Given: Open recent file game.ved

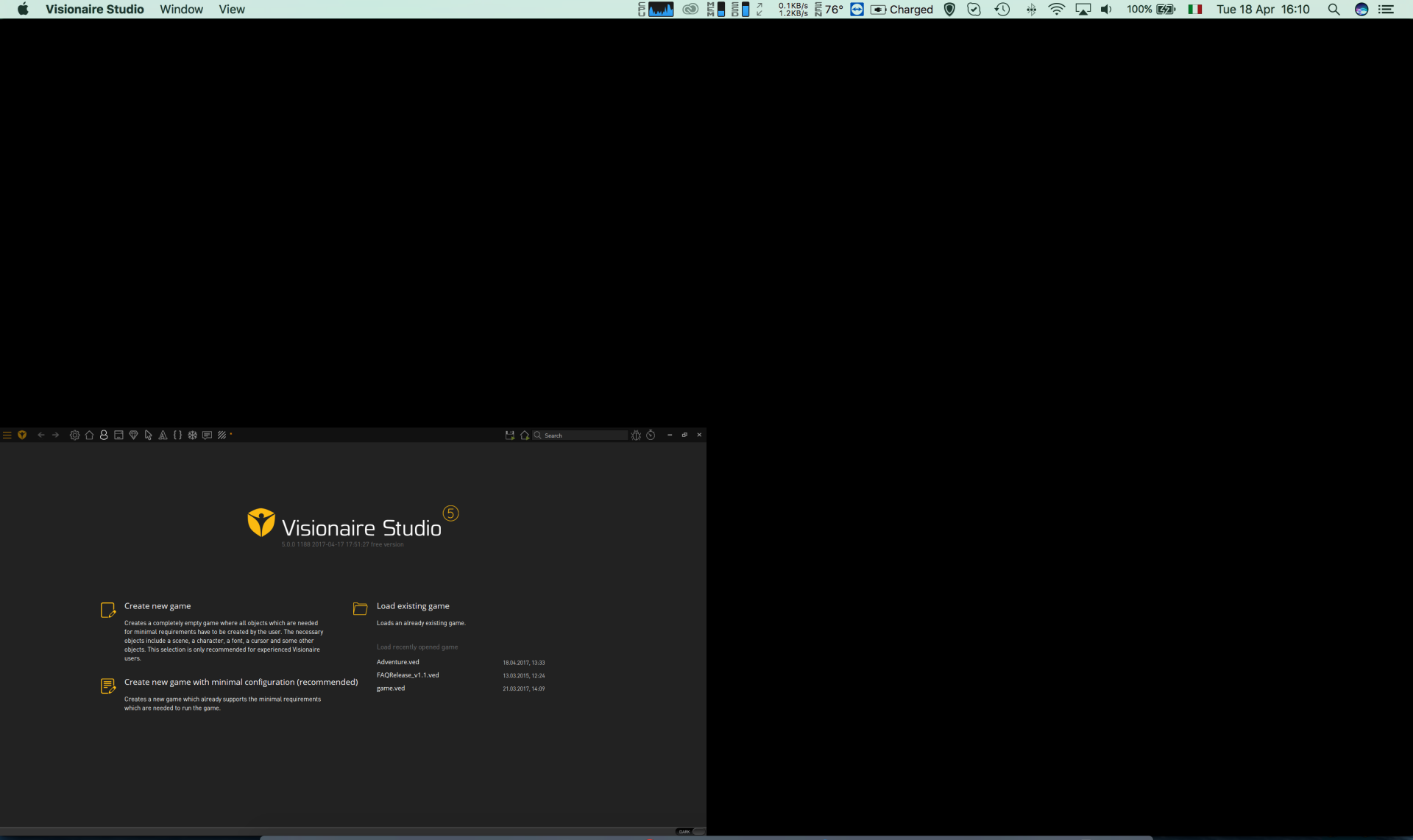Looking at the screenshot, I should (x=391, y=688).
